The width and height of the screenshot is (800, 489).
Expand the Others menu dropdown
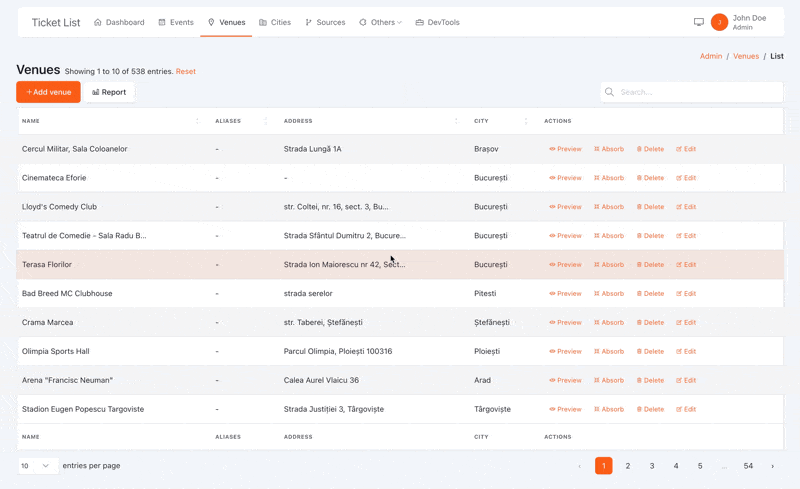(381, 22)
